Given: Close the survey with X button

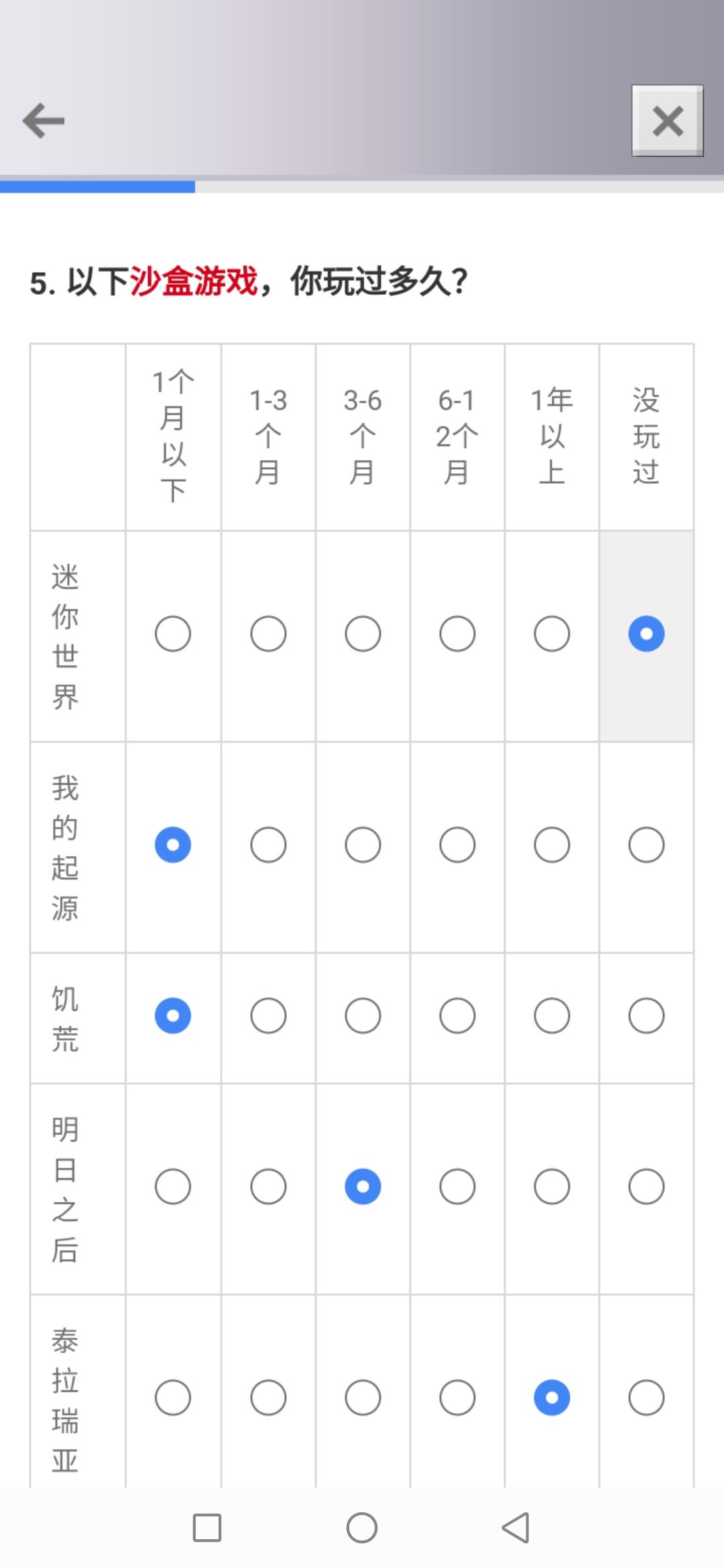Looking at the screenshot, I should pos(668,121).
